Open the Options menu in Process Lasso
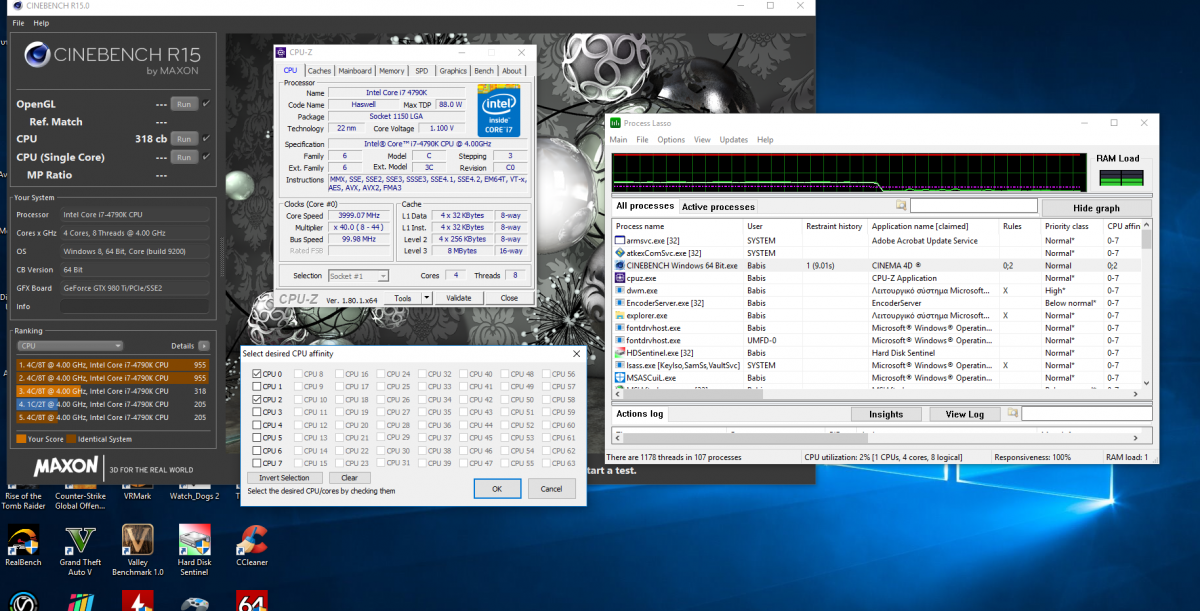The height and width of the screenshot is (611, 1200). [x=671, y=140]
